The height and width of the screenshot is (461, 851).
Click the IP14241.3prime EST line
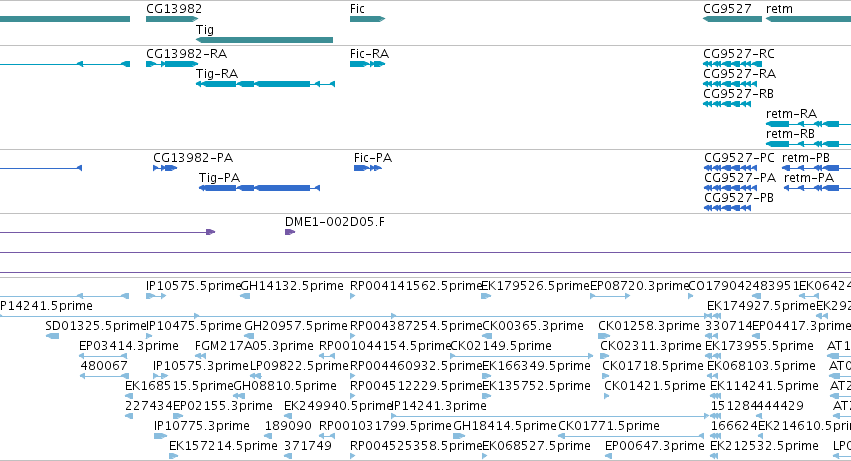tap(550, 416)
